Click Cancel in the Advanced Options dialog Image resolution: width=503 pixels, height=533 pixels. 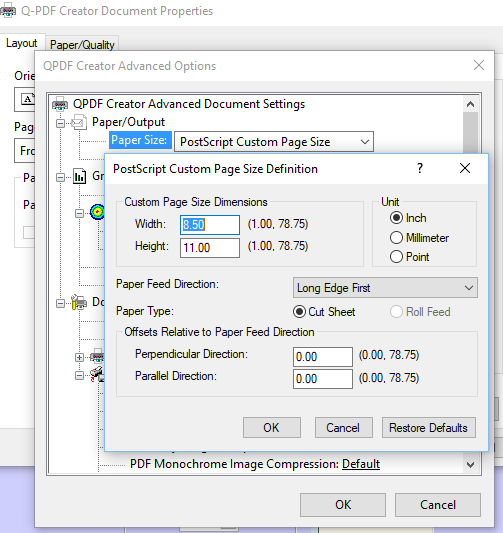(x=438, y=505)
